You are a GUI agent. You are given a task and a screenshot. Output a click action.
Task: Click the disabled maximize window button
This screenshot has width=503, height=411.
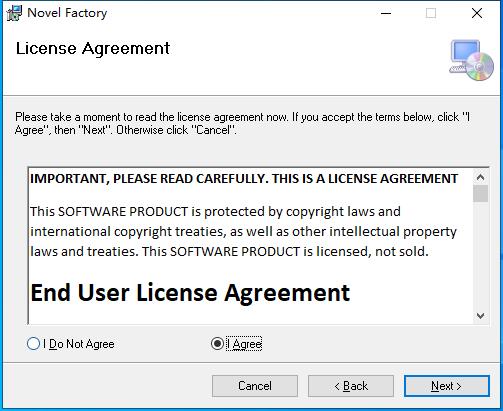pyautogui.click(x=431, y=13)
